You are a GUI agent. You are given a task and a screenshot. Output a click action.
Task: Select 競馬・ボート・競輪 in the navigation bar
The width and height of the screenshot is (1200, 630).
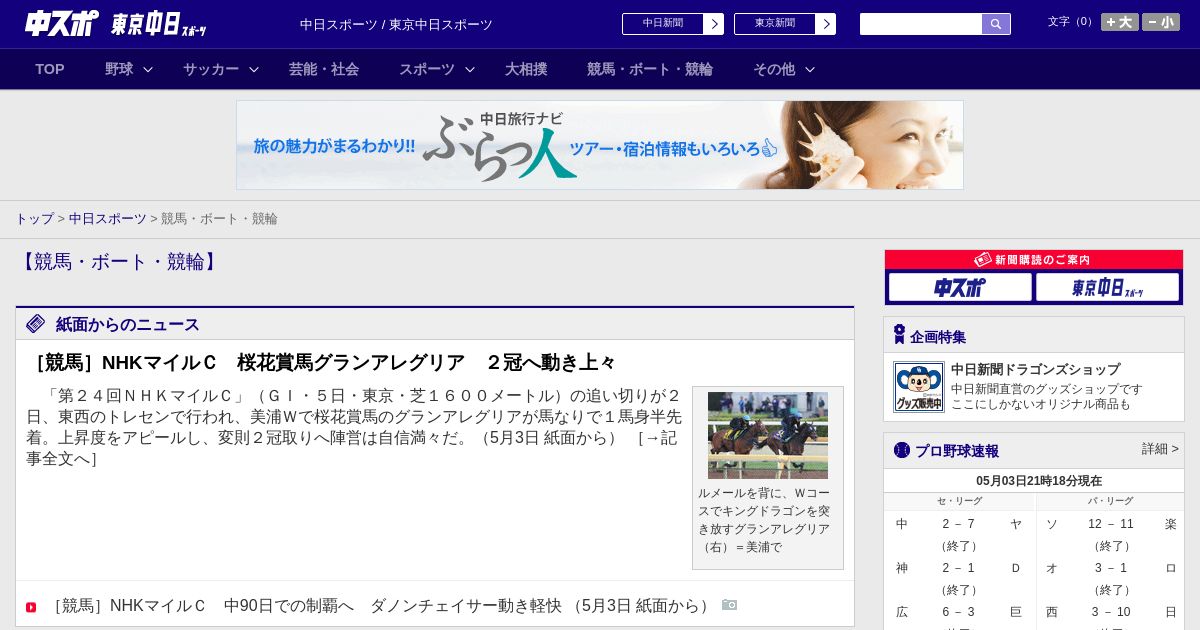coord(650,69)
